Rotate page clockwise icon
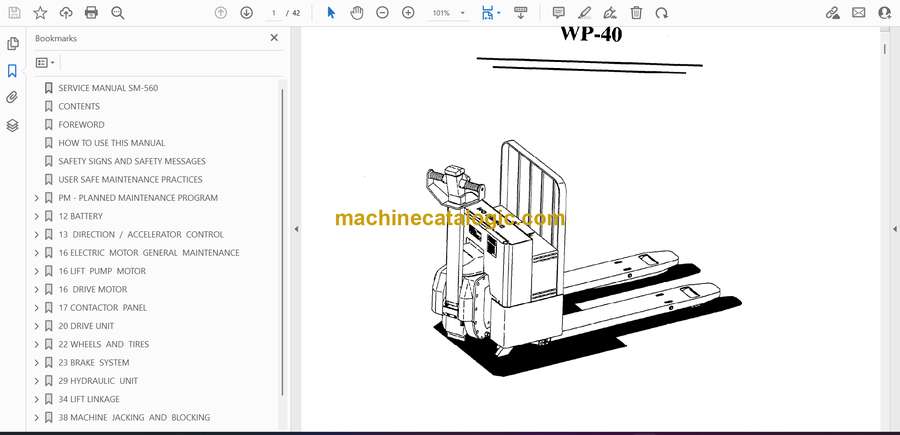Image resolution: width=900 pixels, height=435 pixels. coord(662,13)
